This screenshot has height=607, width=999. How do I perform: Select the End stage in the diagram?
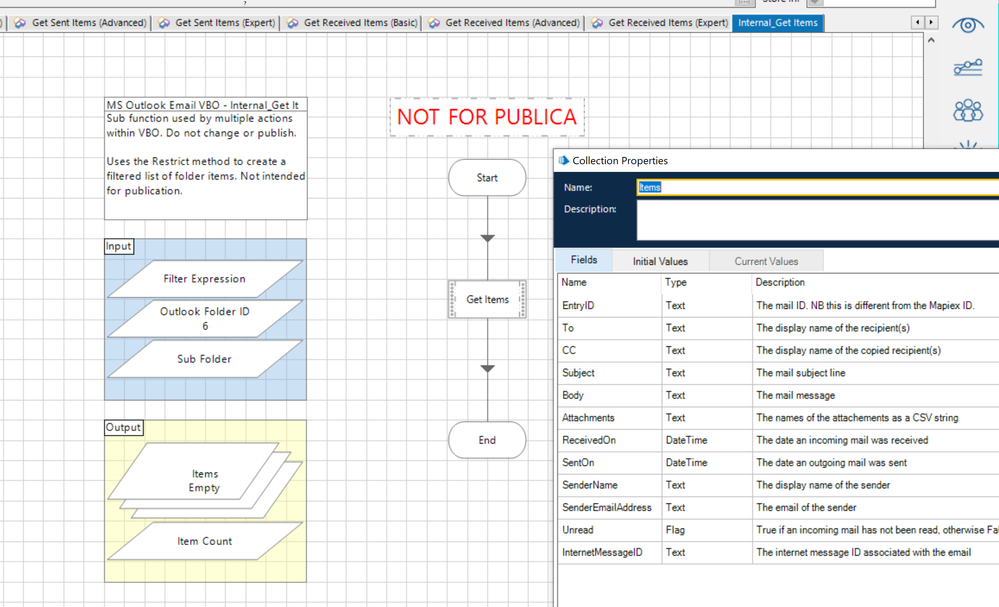[x=487, y=440]
